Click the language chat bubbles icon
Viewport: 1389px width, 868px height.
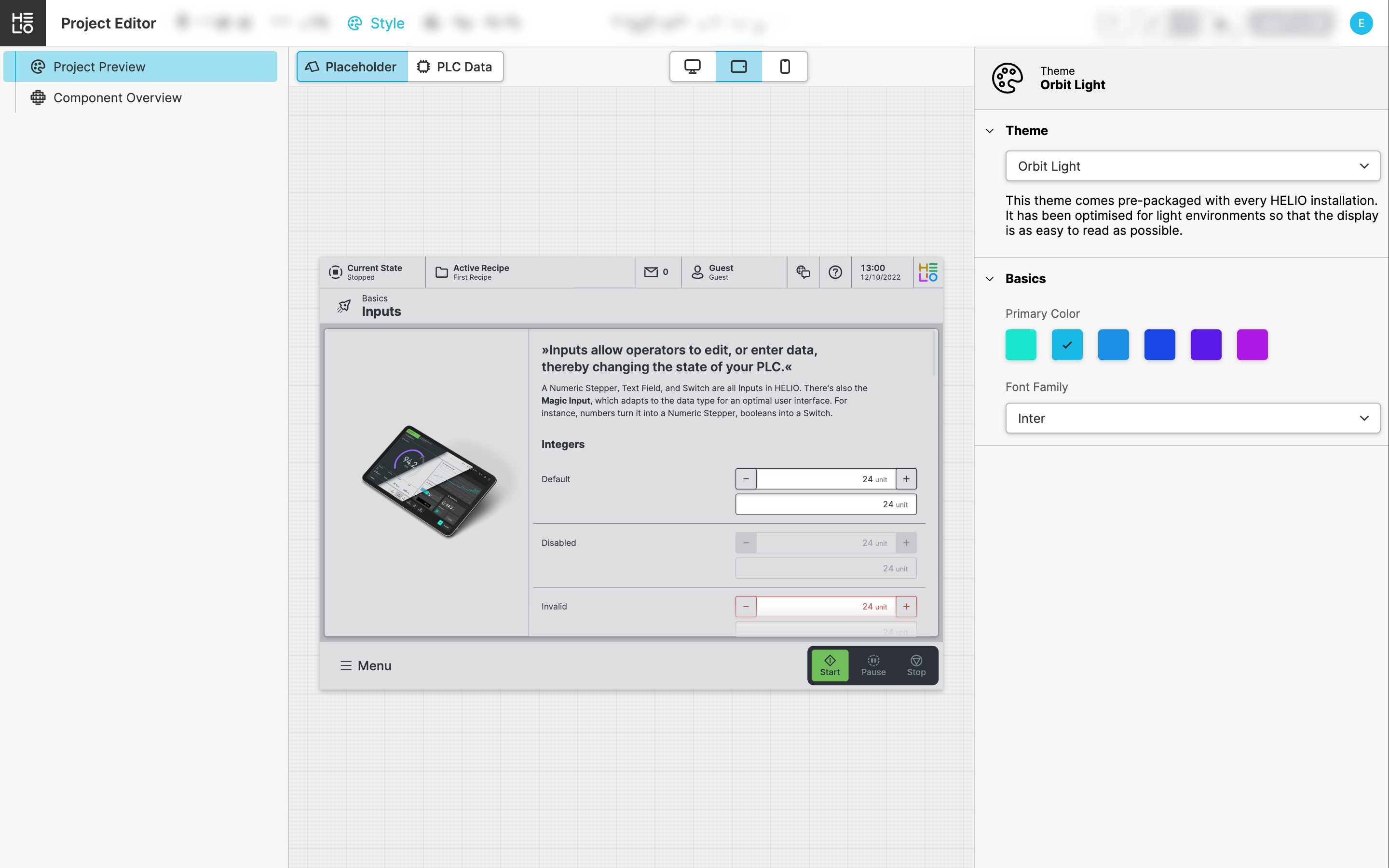tap(803, 272)
